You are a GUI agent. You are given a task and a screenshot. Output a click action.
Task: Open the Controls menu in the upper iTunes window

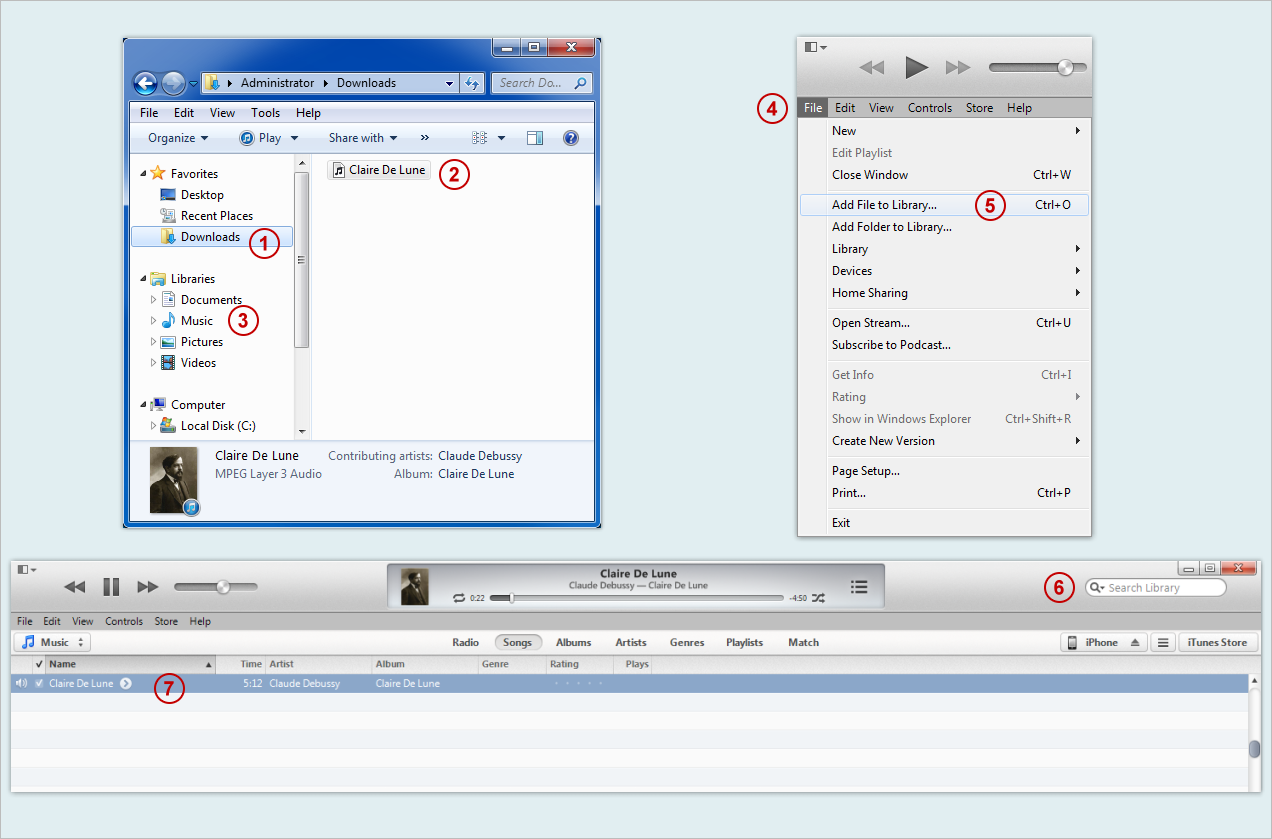(x=929, y=108)
